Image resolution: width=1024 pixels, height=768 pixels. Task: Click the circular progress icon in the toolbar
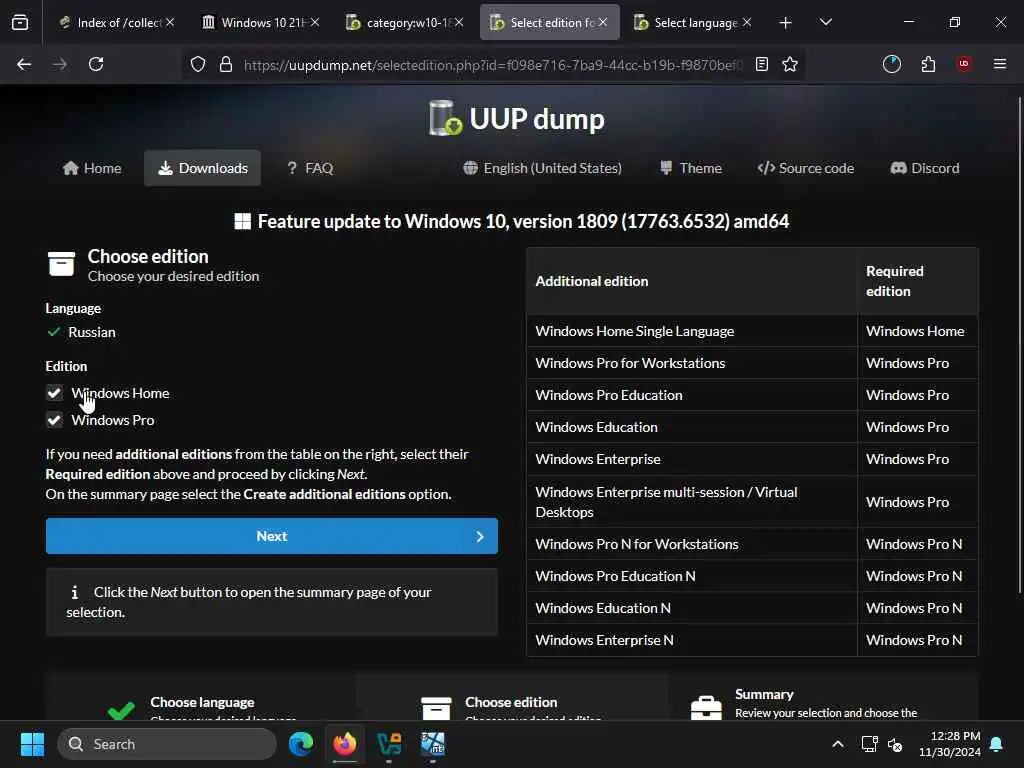point(891,64)
